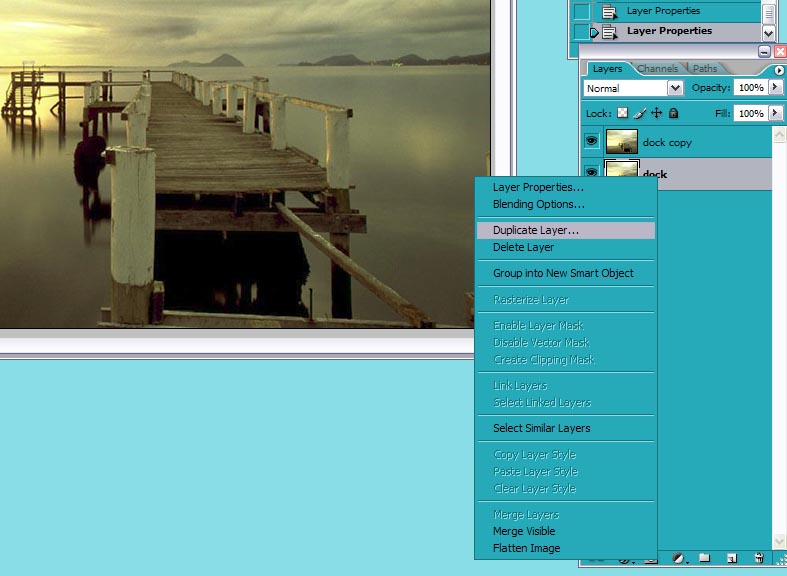Click the Actions panel scrollbar thumb
Image resolution: width=787 pixels, height=576 pixels.
click(768, 14)
